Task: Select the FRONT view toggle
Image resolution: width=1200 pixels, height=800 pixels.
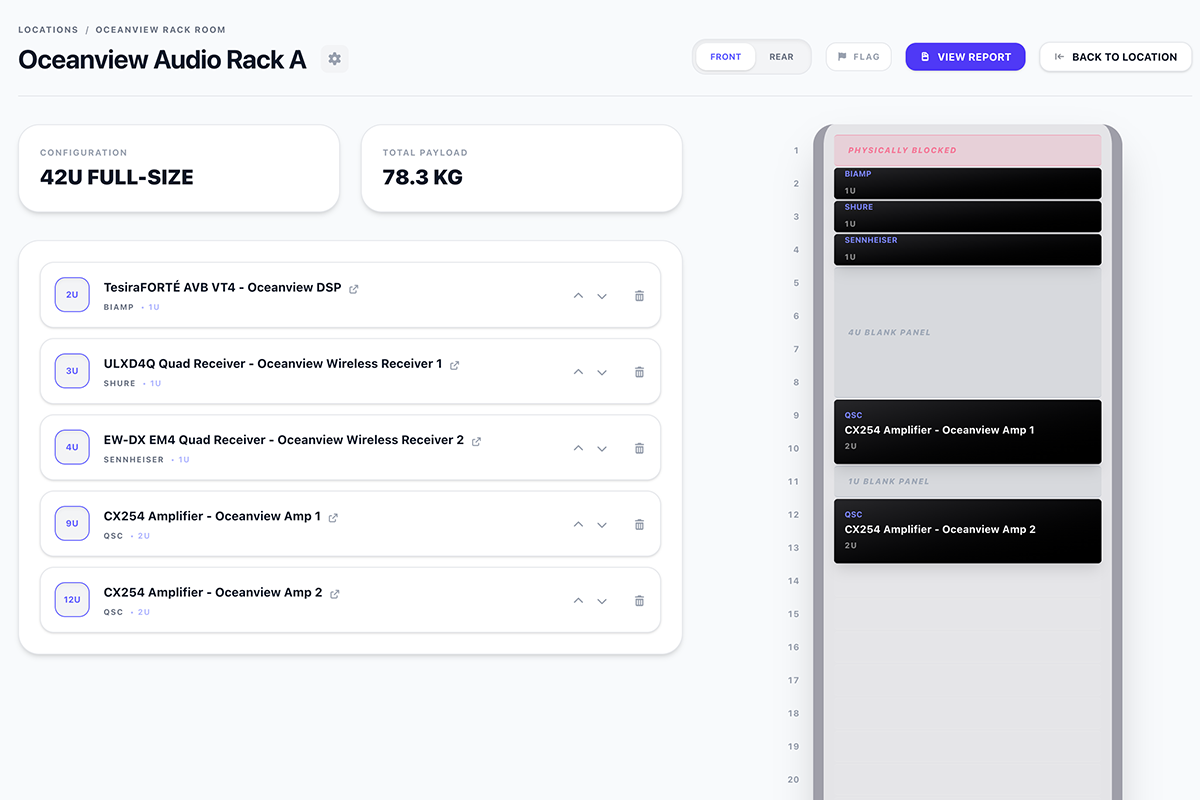Action: pyautogui.click(x=725, y=57)
